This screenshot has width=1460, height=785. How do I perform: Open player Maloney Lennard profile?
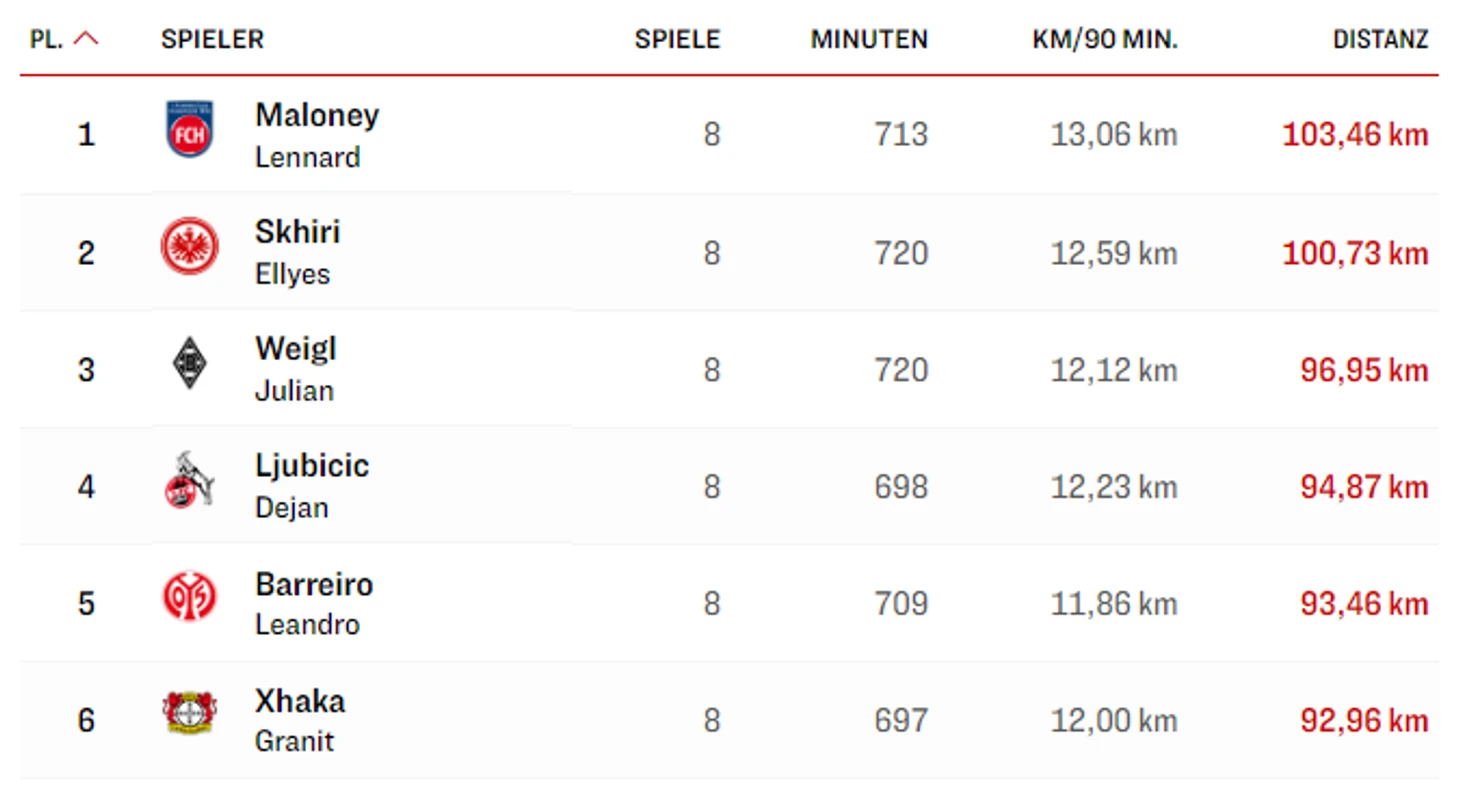(x=317, y=135)
